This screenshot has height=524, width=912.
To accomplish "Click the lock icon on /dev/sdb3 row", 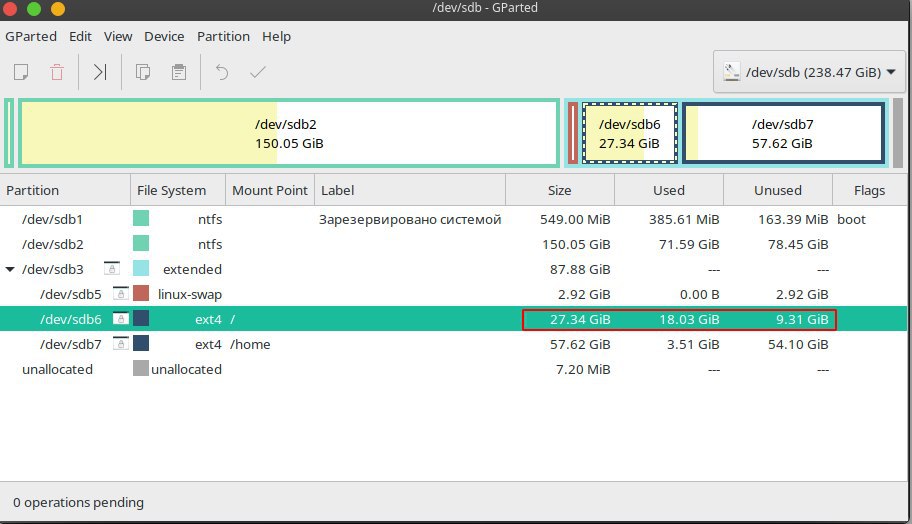I will [112, 269].
